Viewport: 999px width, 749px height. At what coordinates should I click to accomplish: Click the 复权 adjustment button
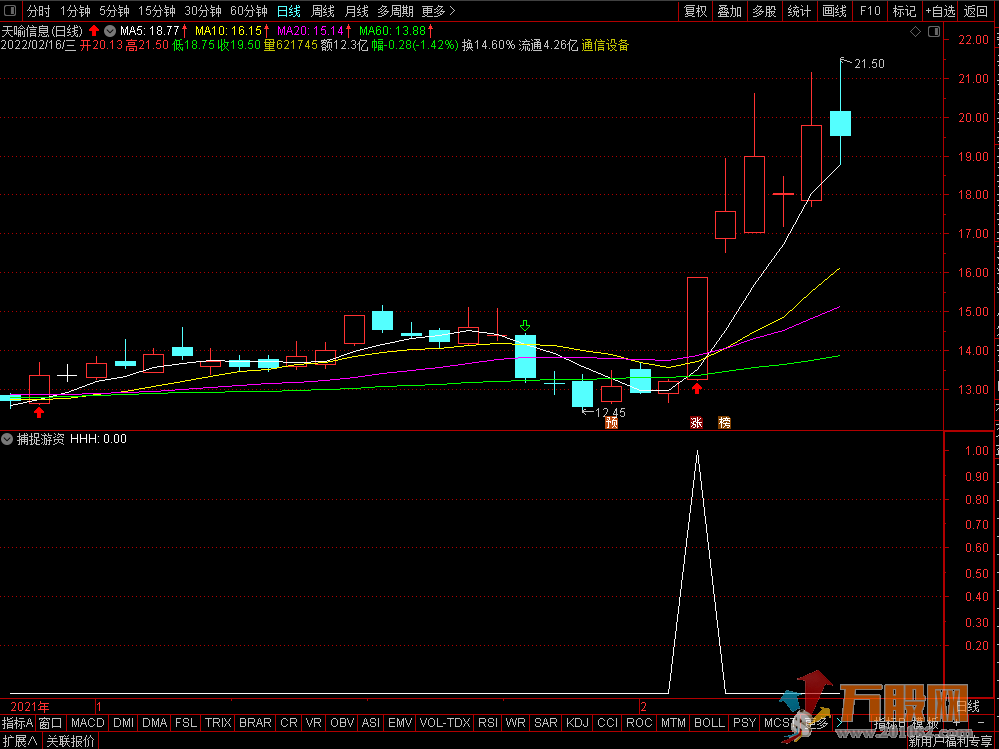(696, 11)
